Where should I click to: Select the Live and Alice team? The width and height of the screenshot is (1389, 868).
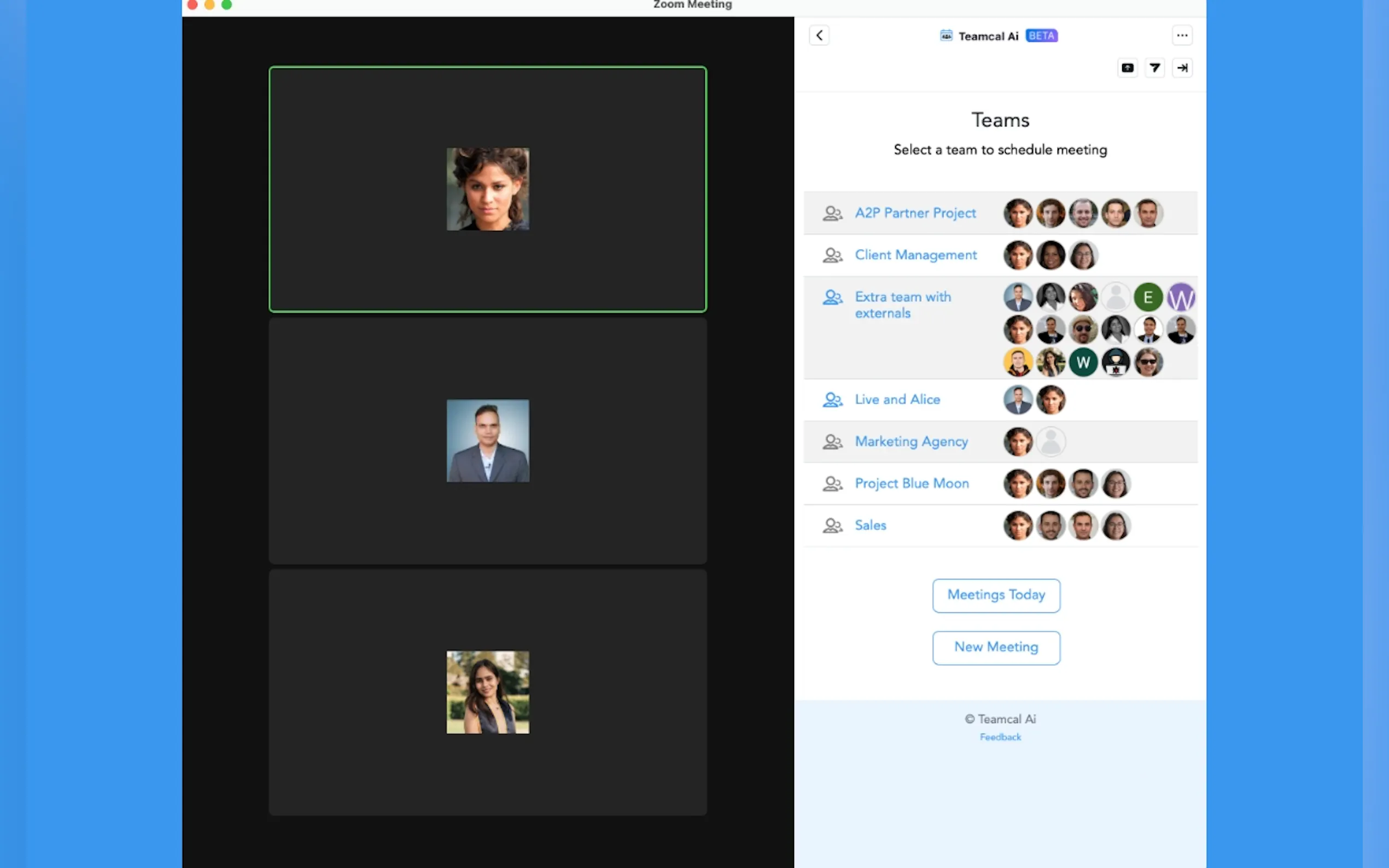pyautogui.click(x=897, y=400)
